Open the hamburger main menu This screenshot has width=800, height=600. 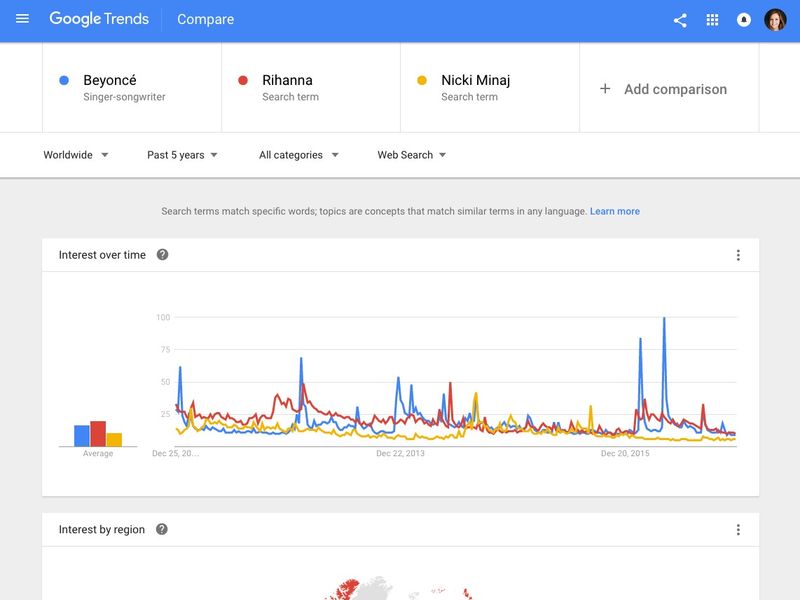pyautogui.click(x=22, y=19)
